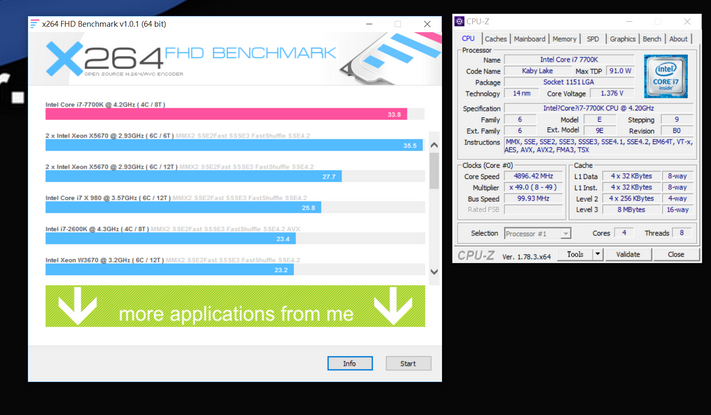Click the pink i7-7700K result bar 33.8

click(x=226, y=114)
